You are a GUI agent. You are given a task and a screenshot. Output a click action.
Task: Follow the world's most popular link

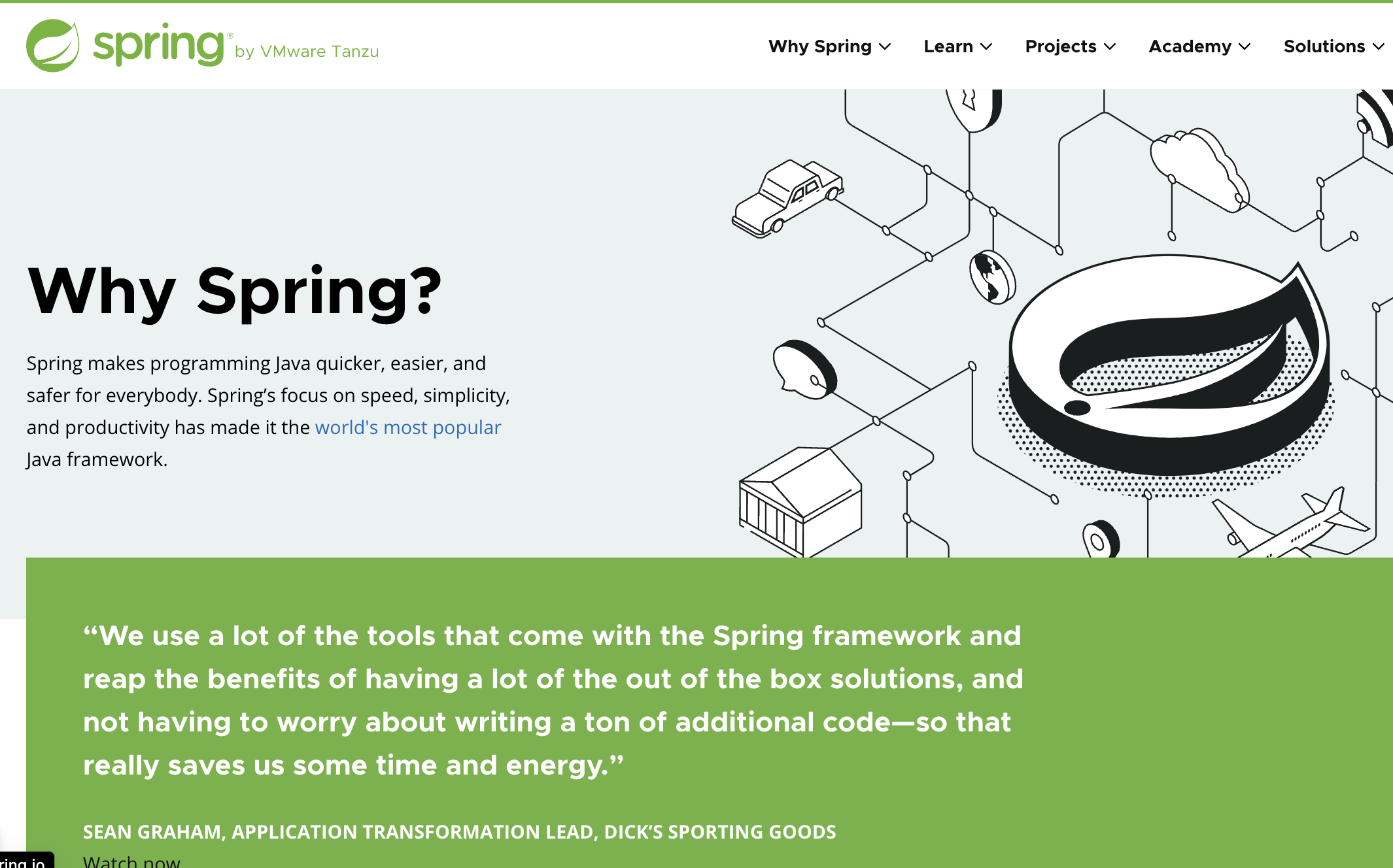pyautogui.click(x=407, y=427)
